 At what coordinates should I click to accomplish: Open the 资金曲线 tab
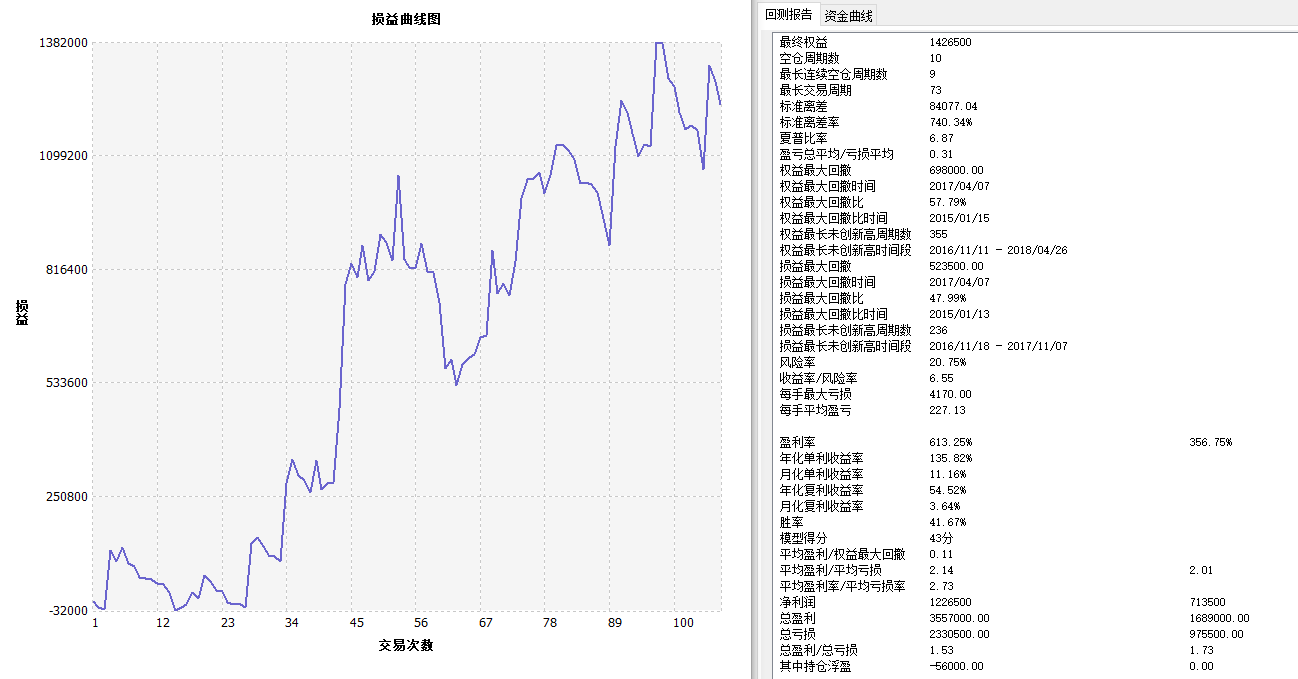[x=848, y=16]
